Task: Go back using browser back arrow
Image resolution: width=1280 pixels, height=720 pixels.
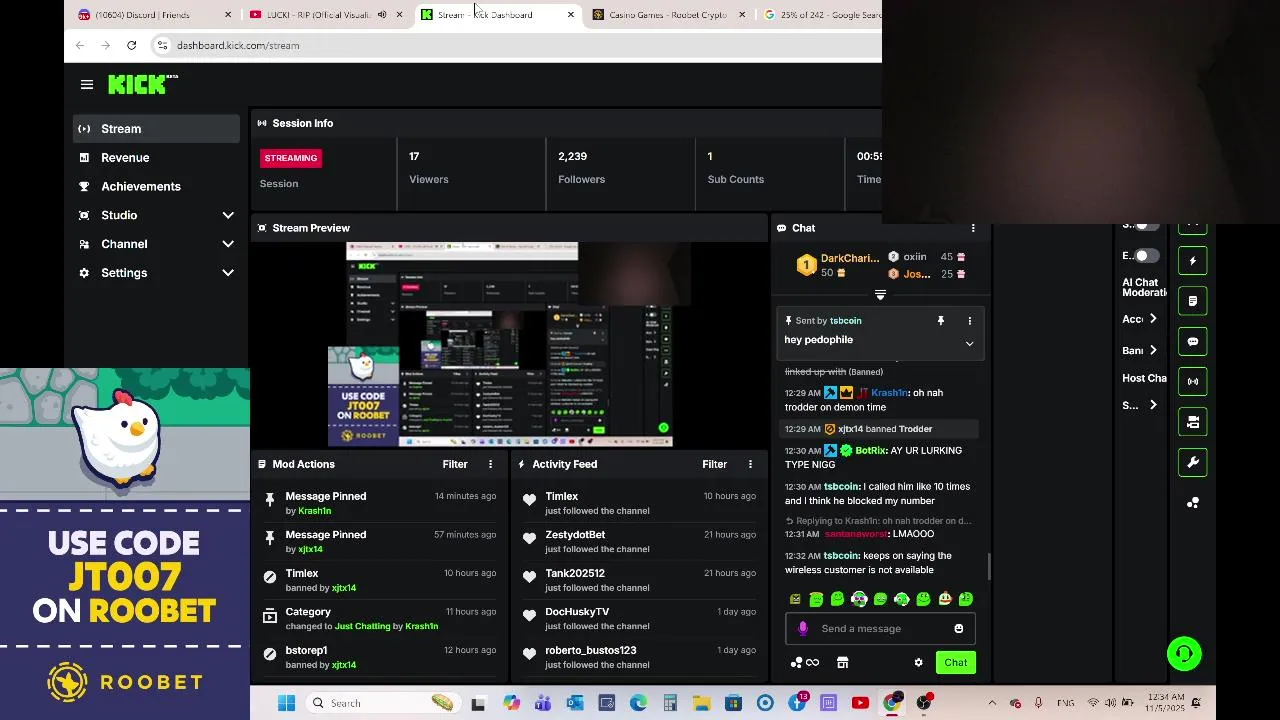Action: [80, 45]
